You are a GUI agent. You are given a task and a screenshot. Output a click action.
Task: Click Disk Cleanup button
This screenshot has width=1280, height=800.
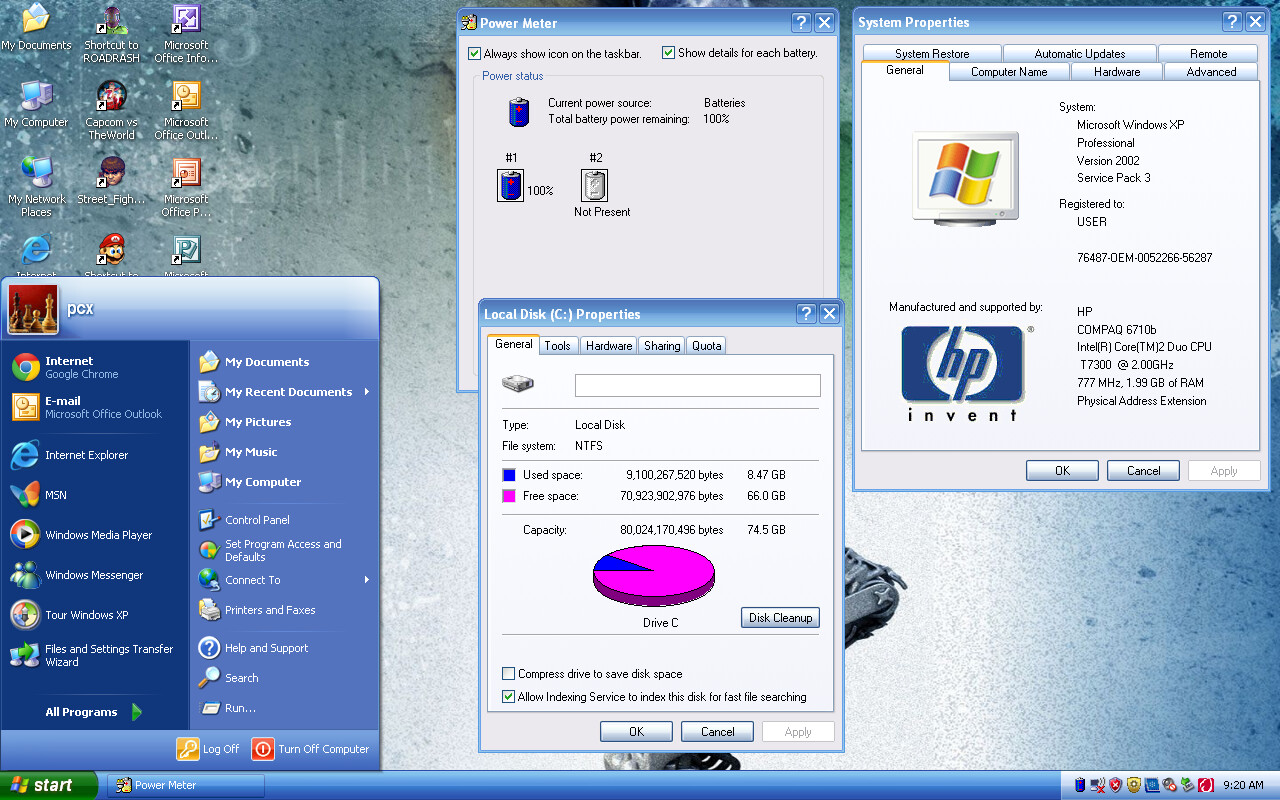[780, 618]
